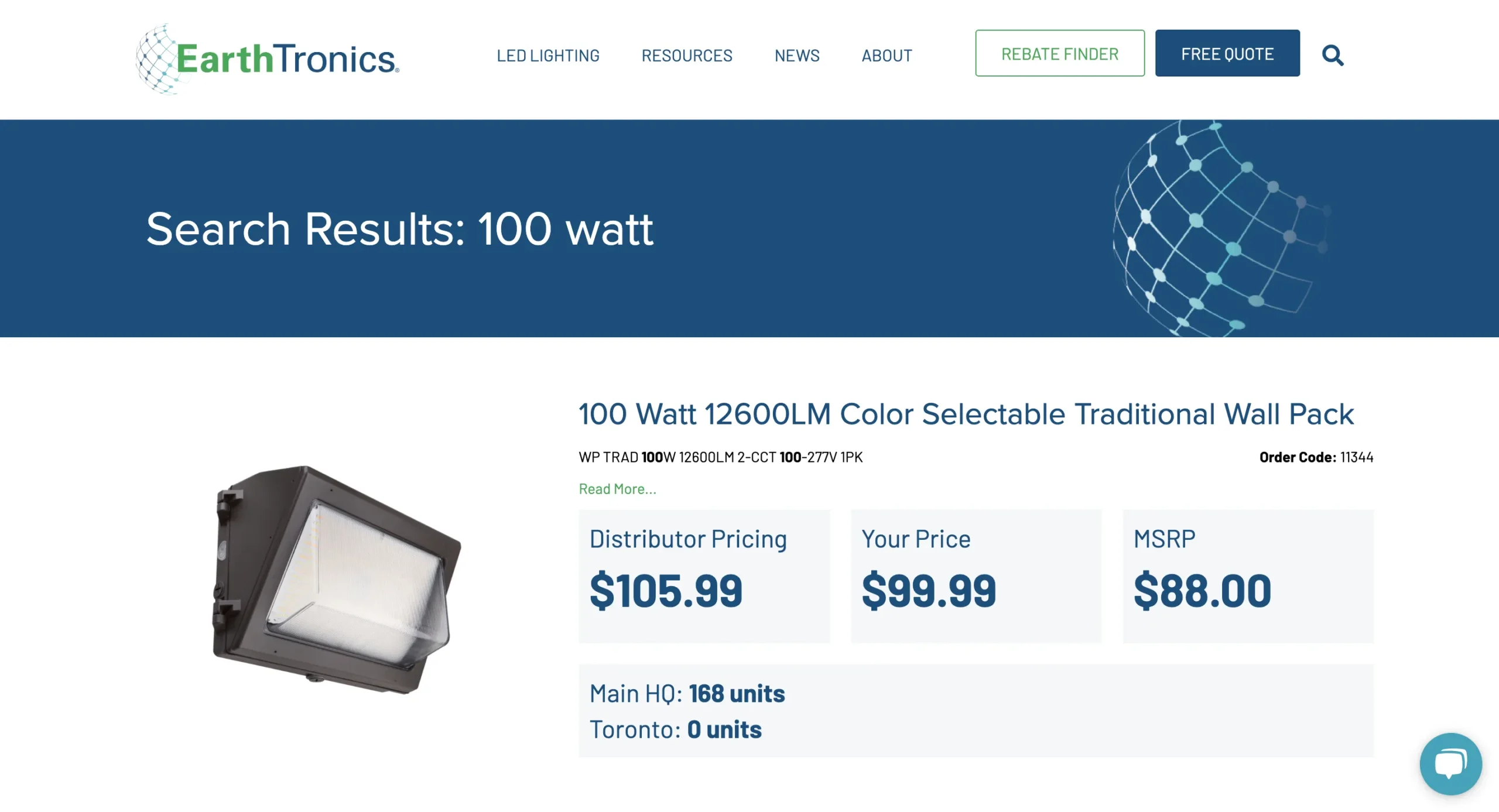This screenshot has height=812, width=1499.
Task: Click the Main HQ stock line
Action: coord(687,693)
